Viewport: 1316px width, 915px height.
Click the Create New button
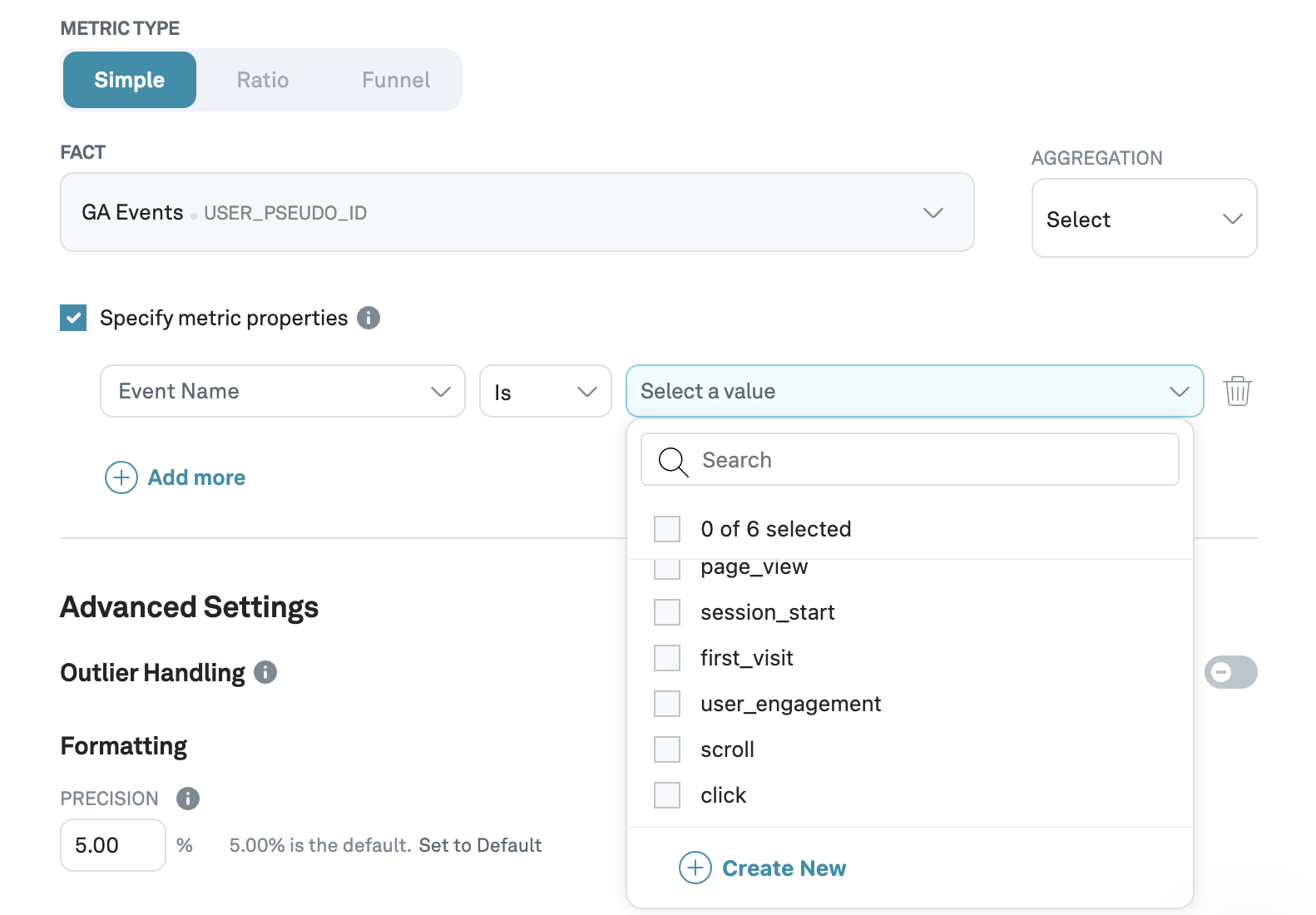pos(783,868)
